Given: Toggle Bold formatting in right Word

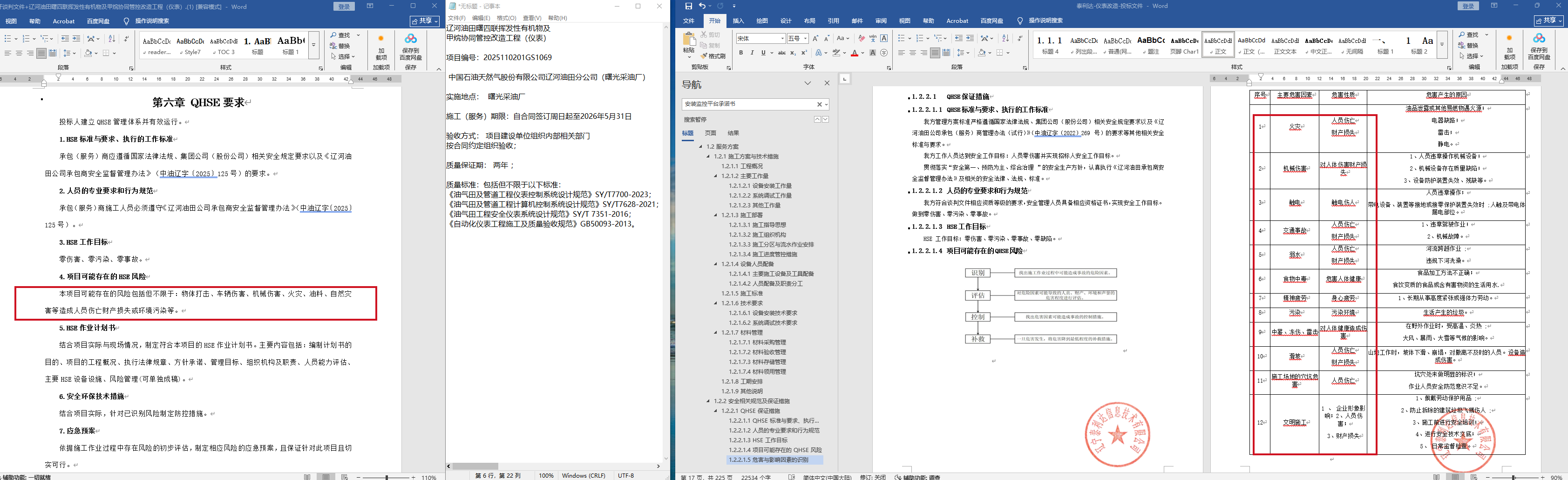Looking at the screenshot, I should click(741, 53).
